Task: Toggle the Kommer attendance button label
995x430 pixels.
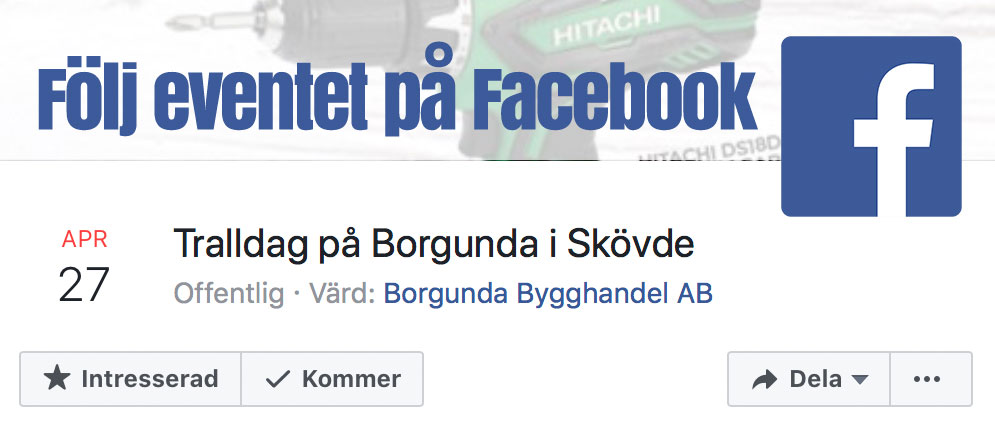Action: point(352,379)
